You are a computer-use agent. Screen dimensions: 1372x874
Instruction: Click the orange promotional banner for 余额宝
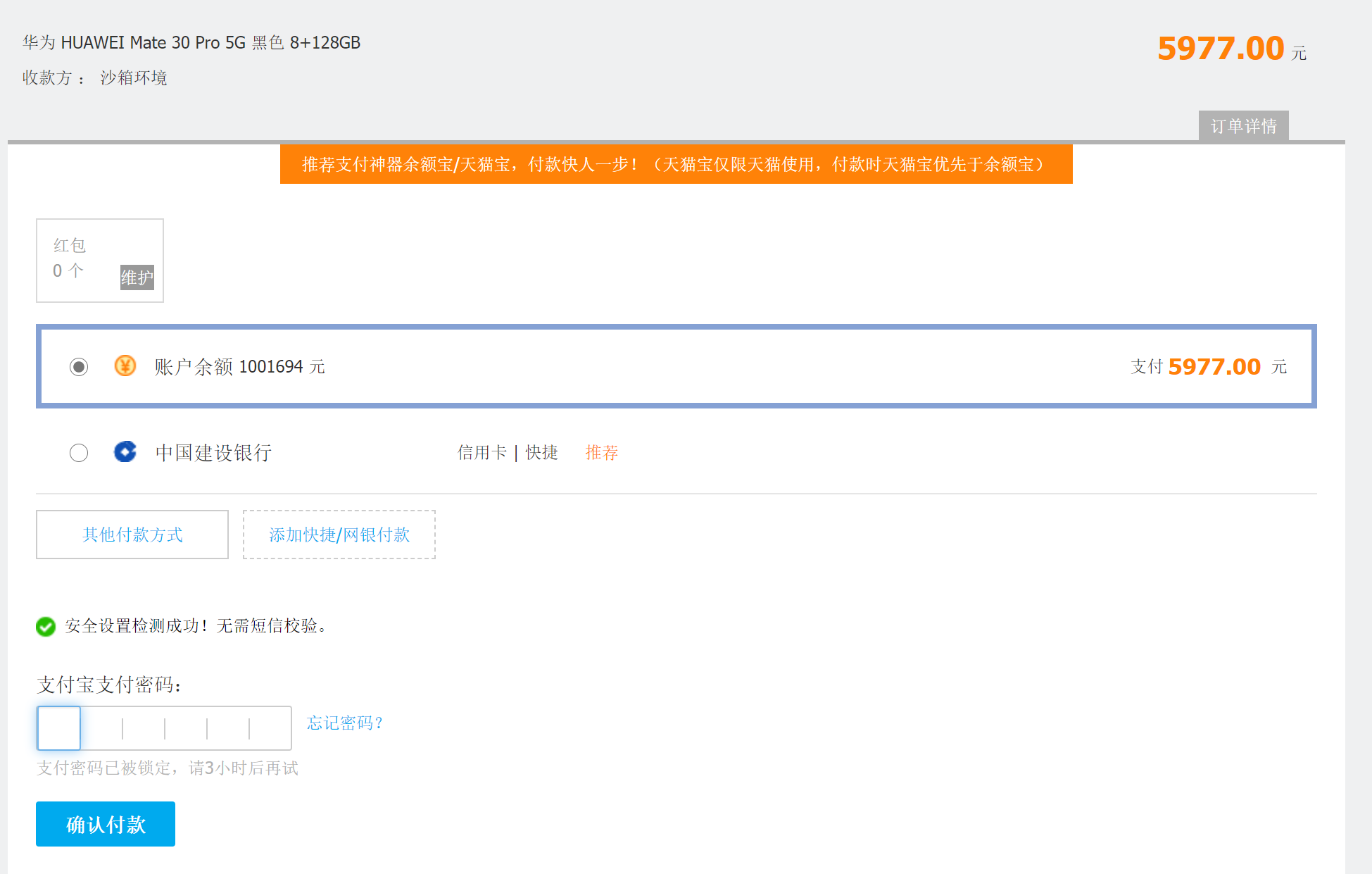click(x=676, y=164)
